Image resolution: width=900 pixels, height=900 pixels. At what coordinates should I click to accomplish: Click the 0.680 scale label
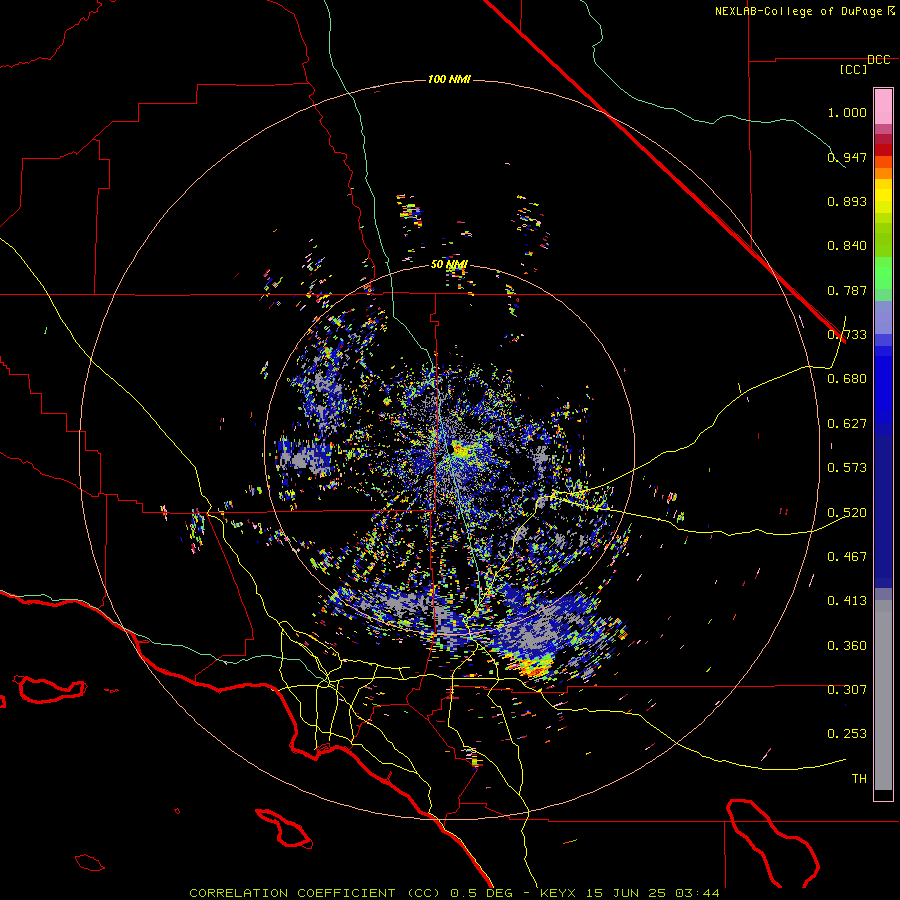[x=847, y=379]
